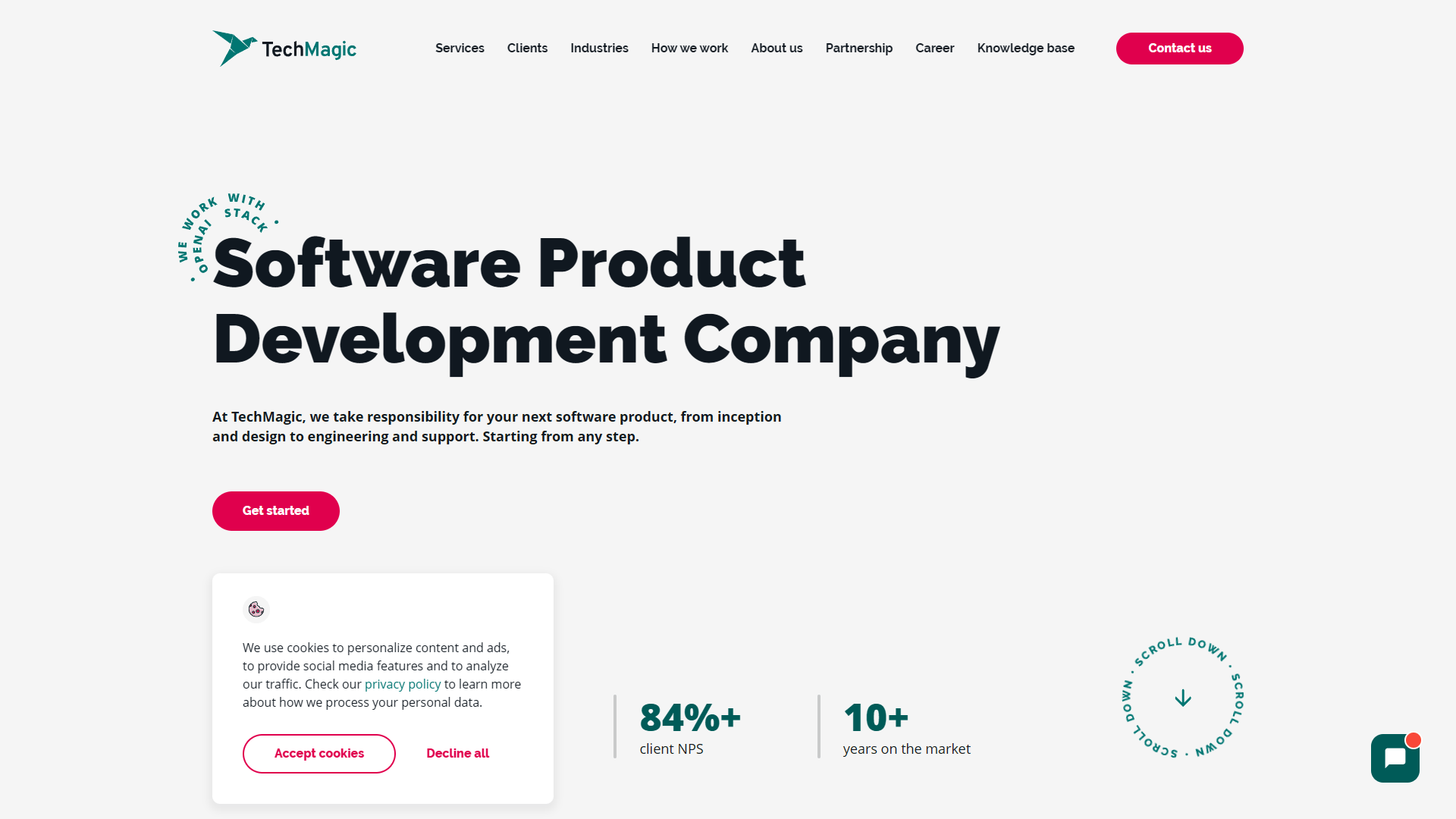1456x819 pixels.
Task: Click the cookie/biscuit icon in consent popup
Action: point(255,609)
